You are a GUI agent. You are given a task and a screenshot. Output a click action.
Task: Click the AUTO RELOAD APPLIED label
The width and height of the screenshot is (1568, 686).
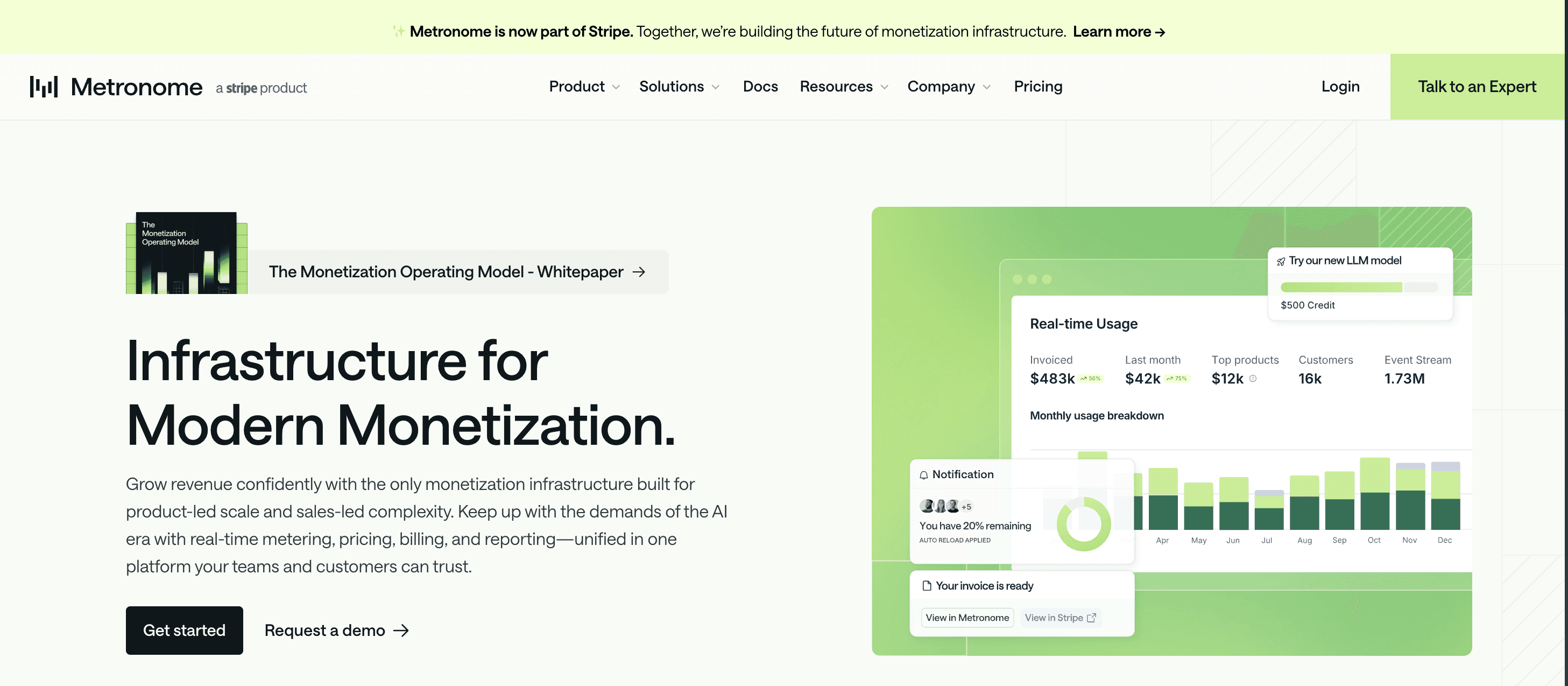click(955, 541)
